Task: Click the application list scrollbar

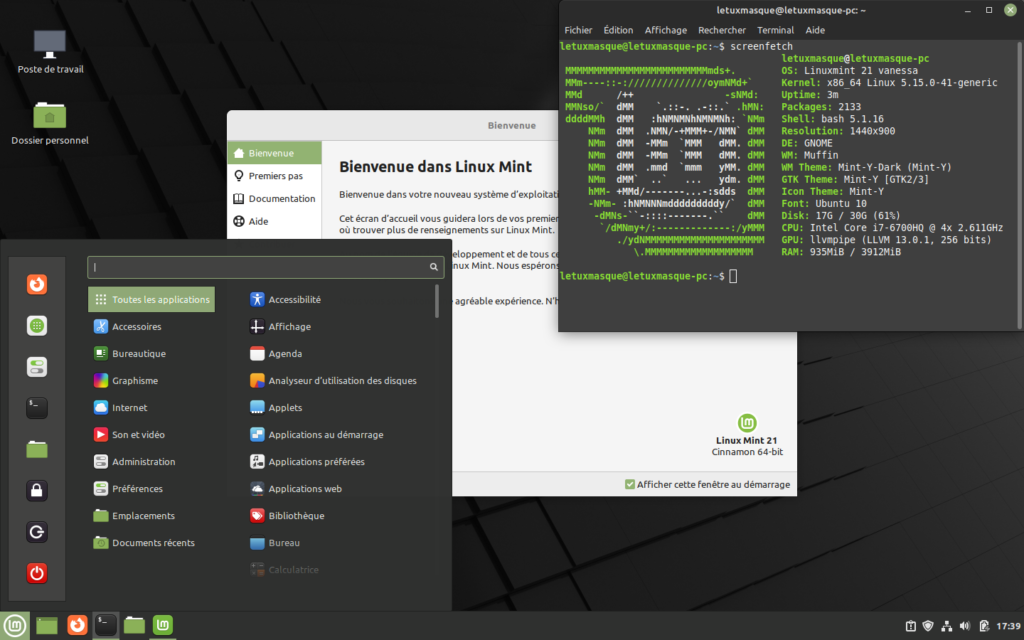Action: 437,301
